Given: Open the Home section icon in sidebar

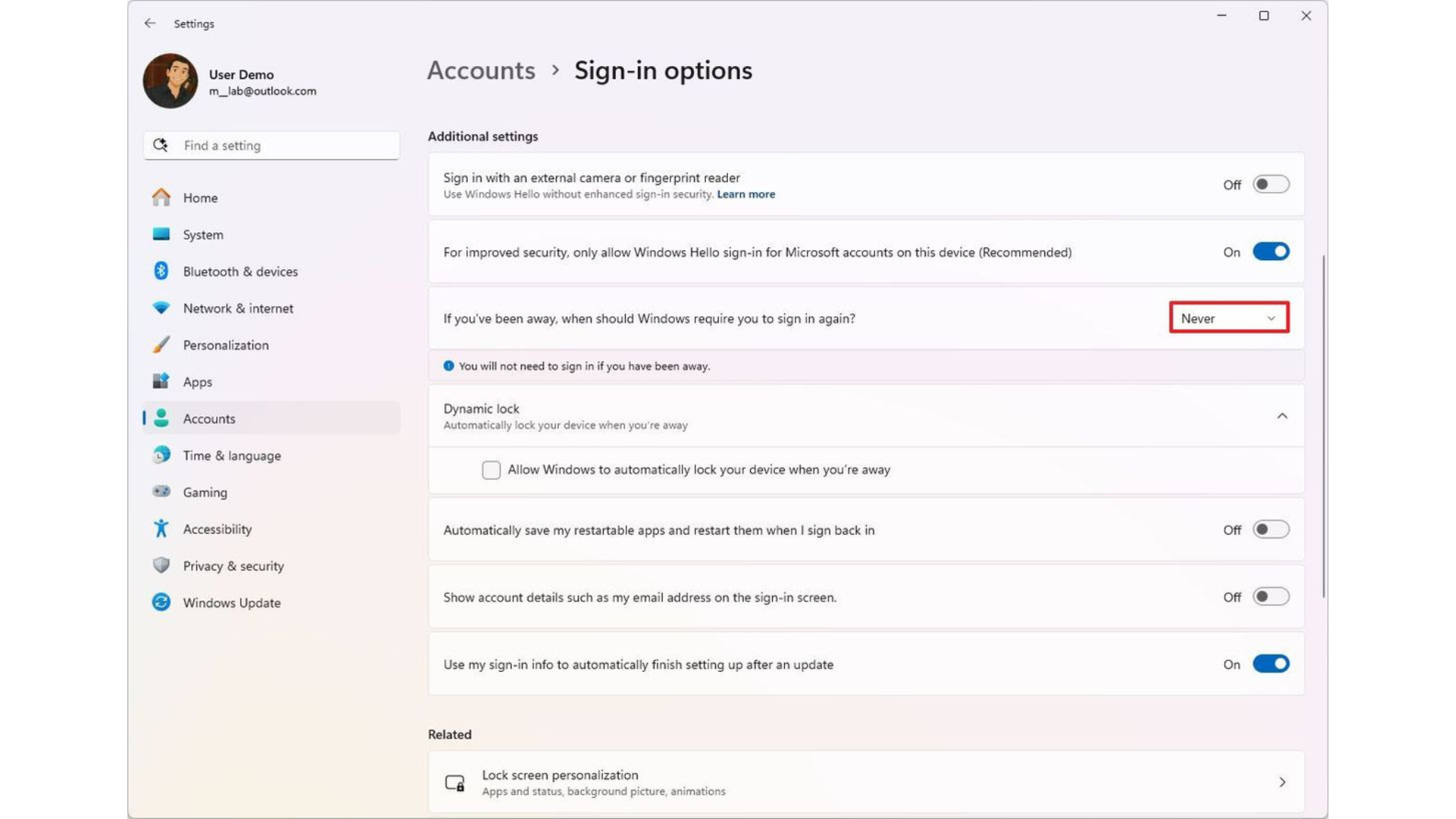Looking at the screenshot, I should [x=161, y=197].
